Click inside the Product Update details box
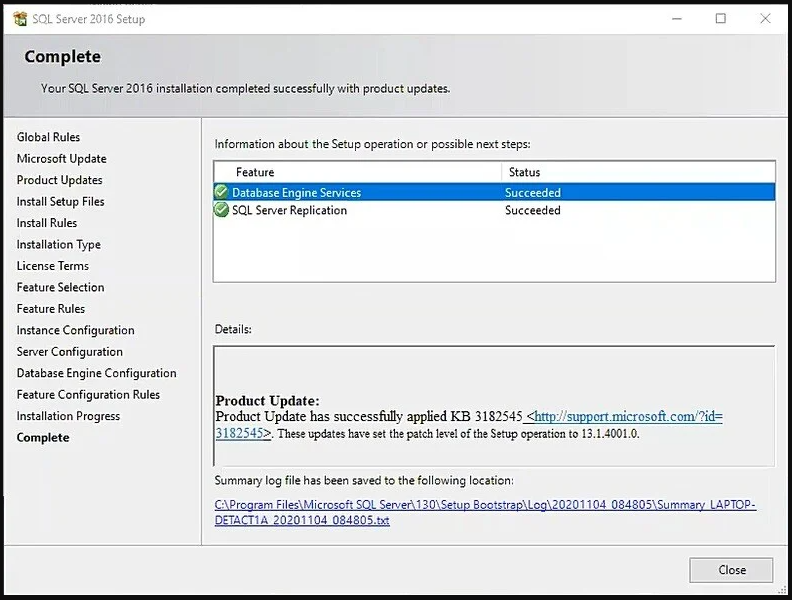The height and width of the screenshot is (600, 792). pos(494,406)
